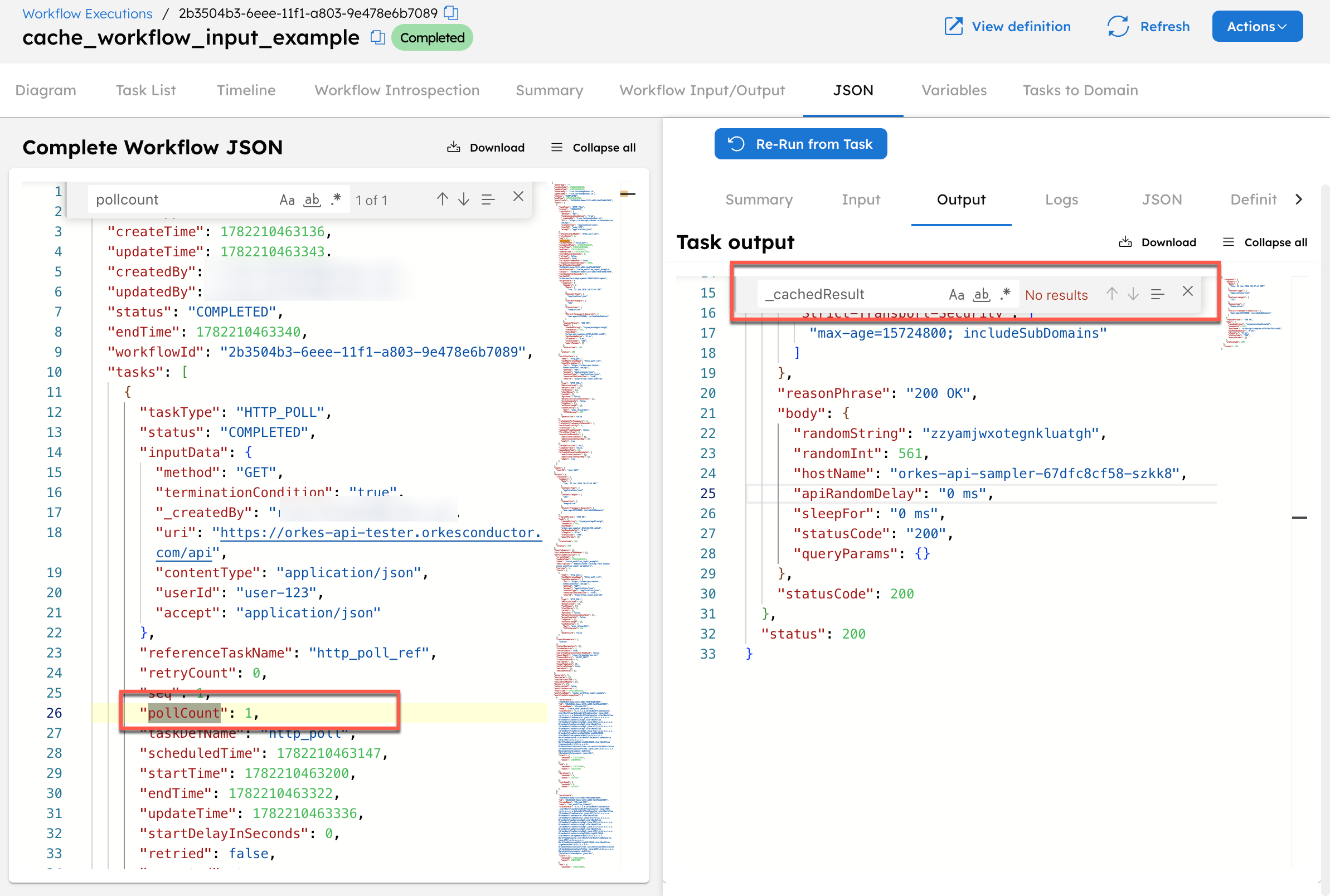The image size is (1330, 896).
Task: Click the Task output minimap
Action: (x=1255, y=313)
